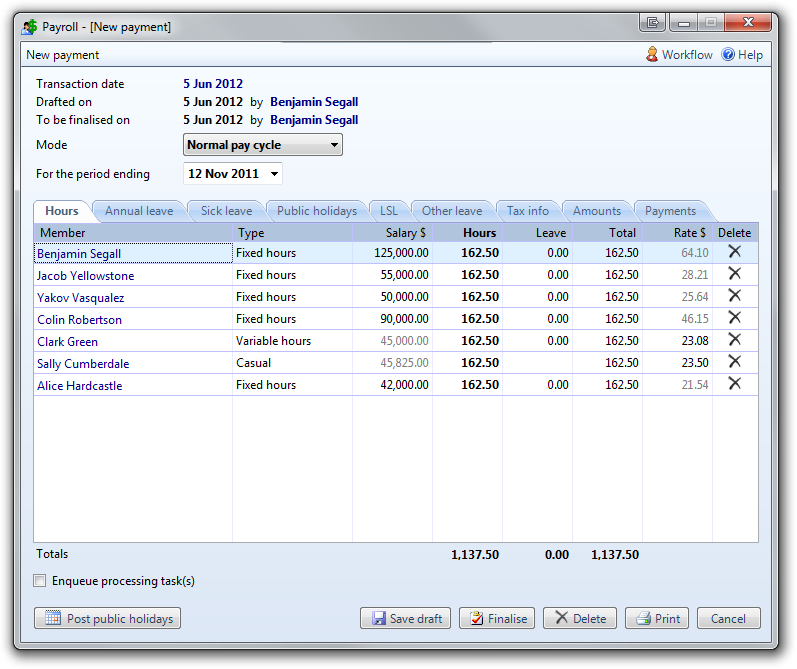Switch to the Annual leave tab
The height and width of the screenshot is (669, 797).
click(x=139, y=211)
